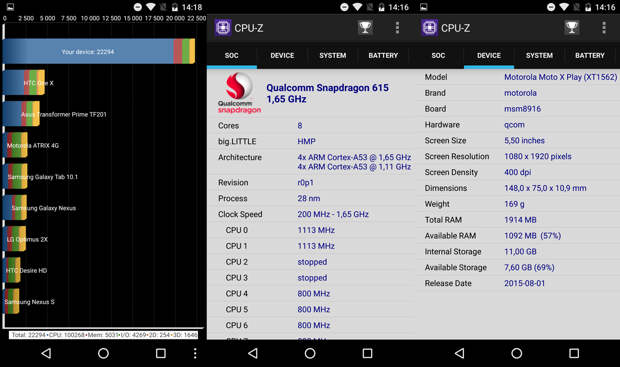Tap the Motorola Moto X Play model value

[x=560, y=77]
